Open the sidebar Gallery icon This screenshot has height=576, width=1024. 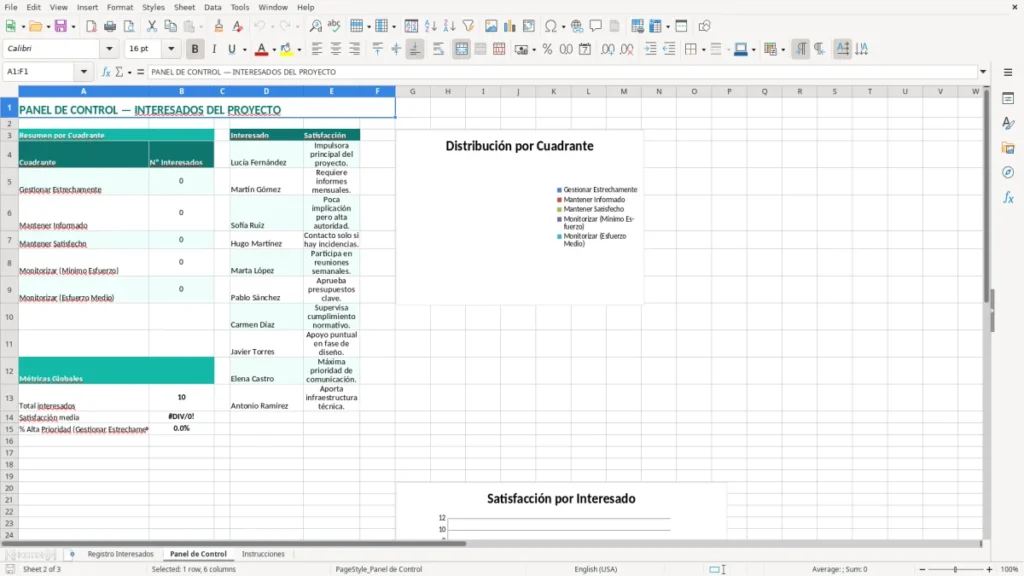point(1008,148)
